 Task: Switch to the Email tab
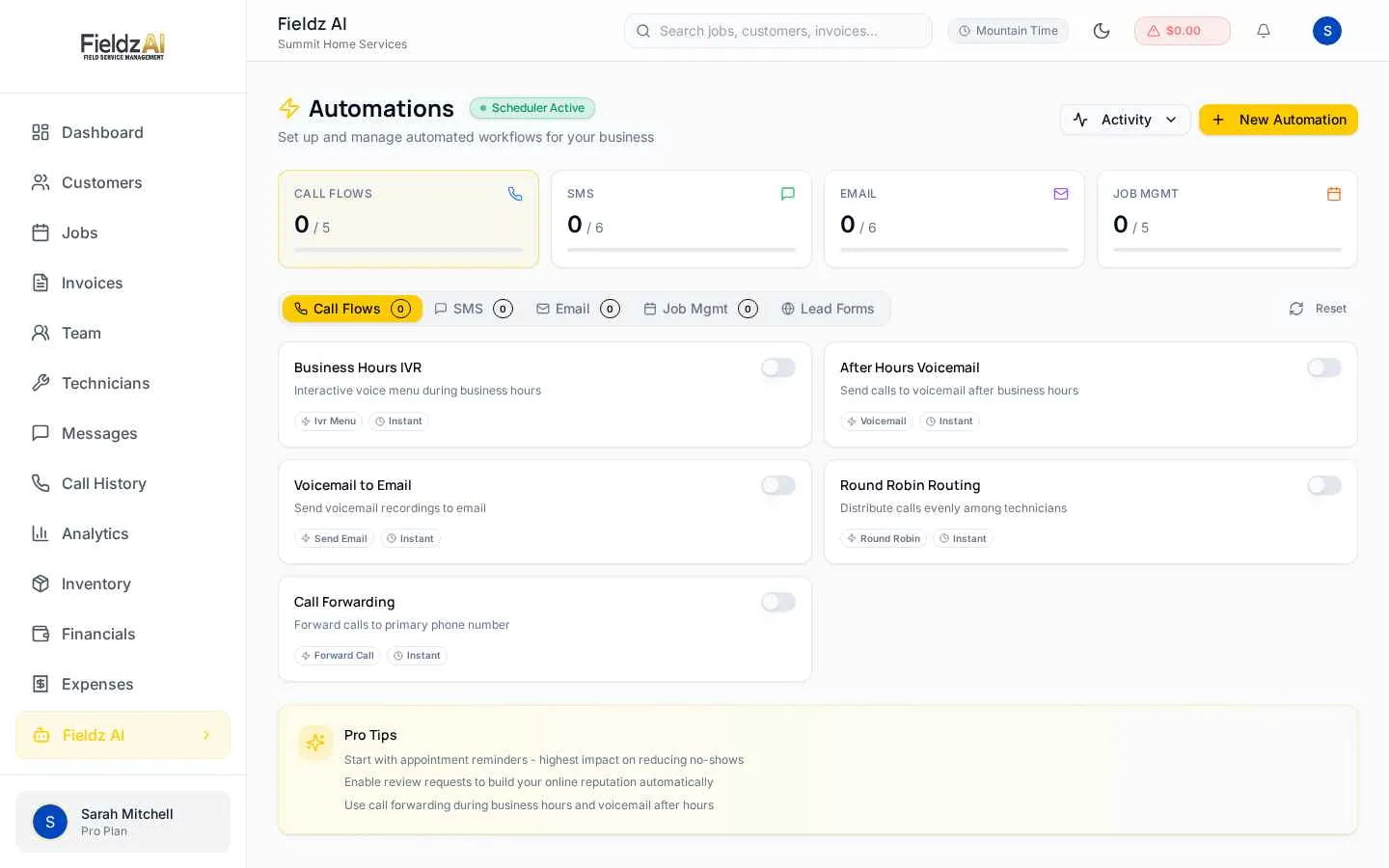[x=578, y=309]
